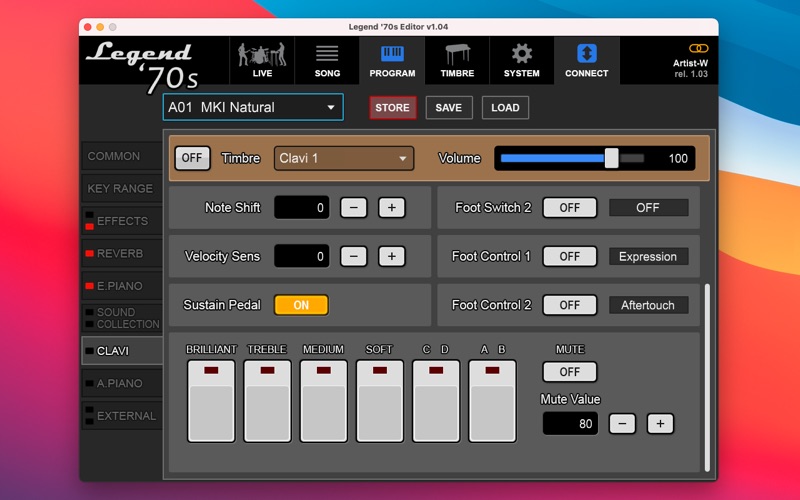The width and height of the screenshot is (800, 500).
Task: Select the A.PIANO sidebar tab
Action: click(x=122, y=383)
